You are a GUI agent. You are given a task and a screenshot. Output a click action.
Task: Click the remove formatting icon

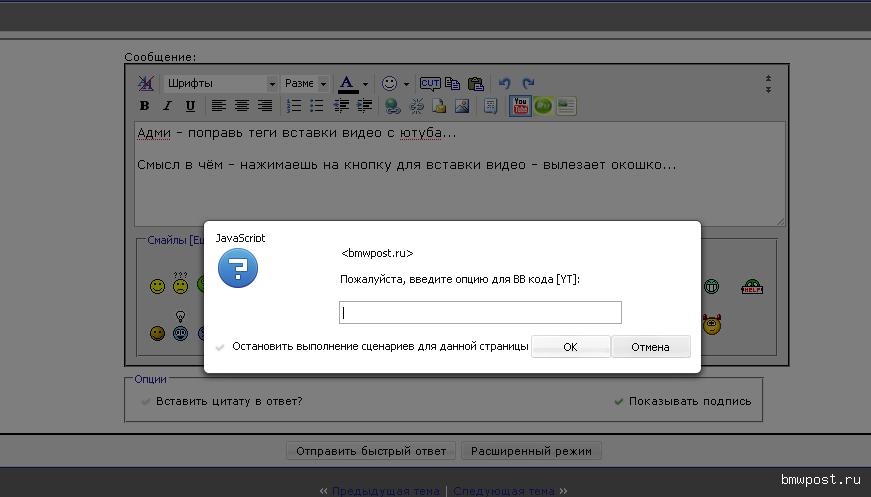(146, 84)
